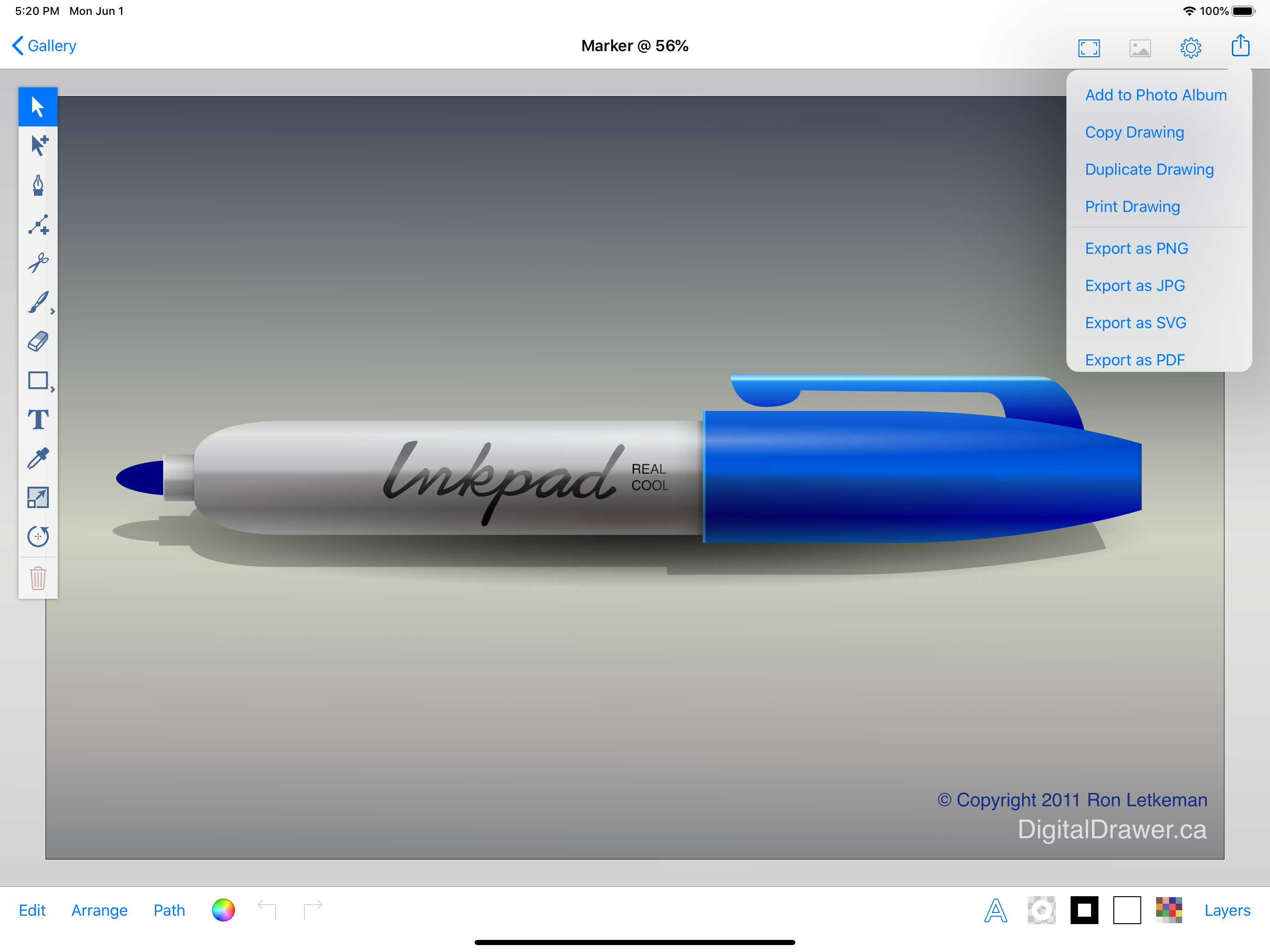Open the Layers panel
Screen dimensions: 1270x952
[x=1227, y=911]
